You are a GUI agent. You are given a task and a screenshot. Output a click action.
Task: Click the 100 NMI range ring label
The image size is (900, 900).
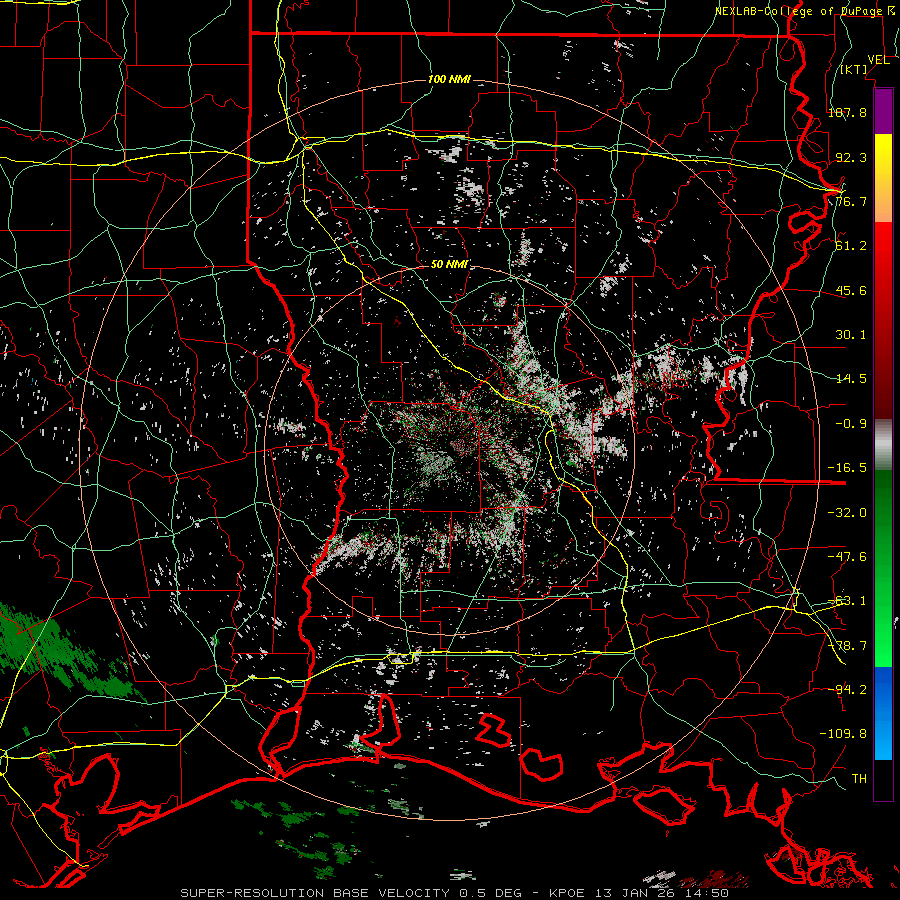point(449,79)
